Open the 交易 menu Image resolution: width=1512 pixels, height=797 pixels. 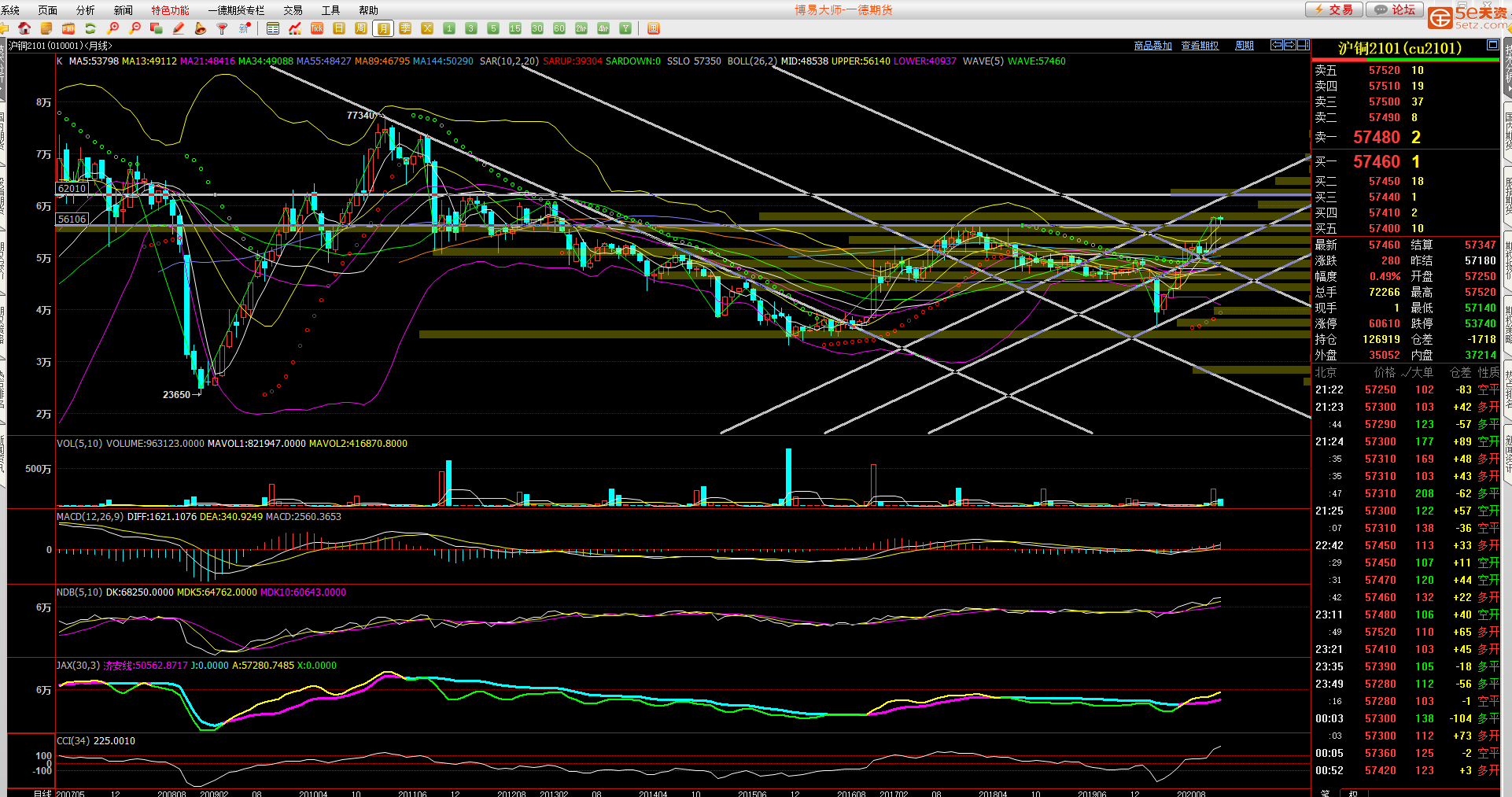point(293,10)
